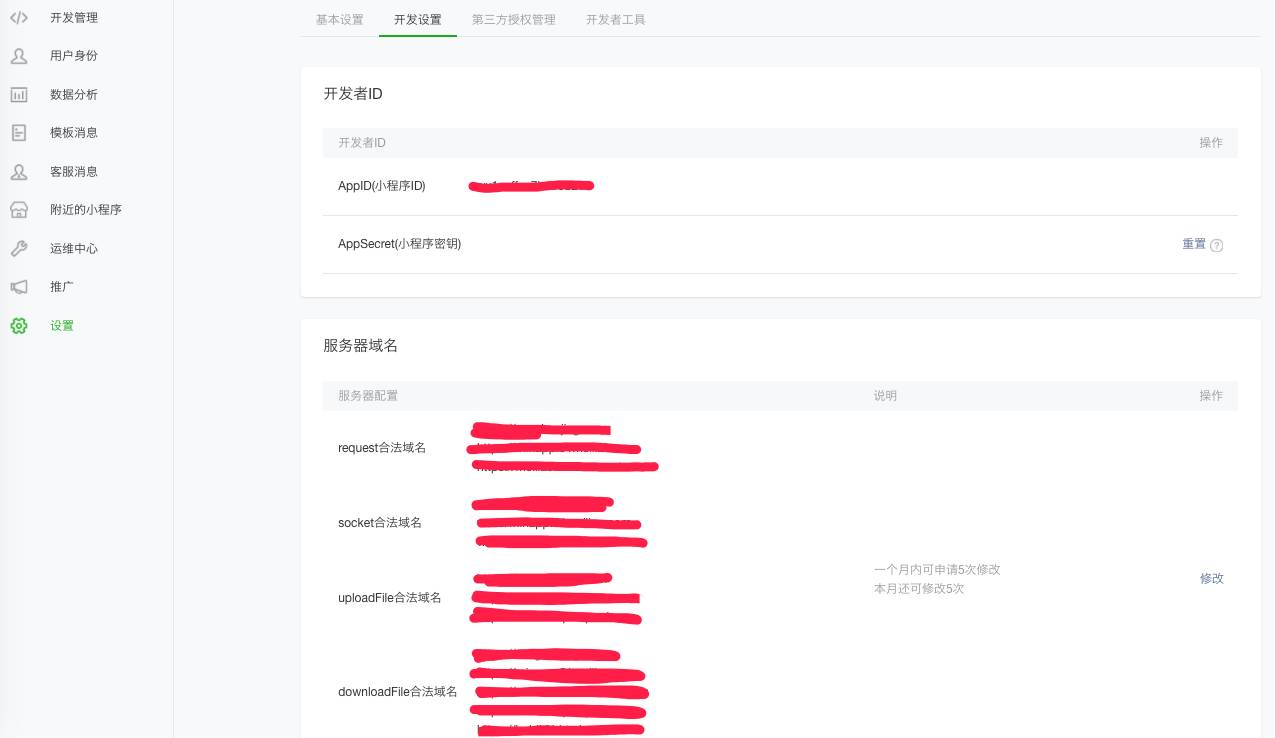
Task: Go to 数据分析 sidebar item
Action: pyautogui.click(x=74, y=94)
